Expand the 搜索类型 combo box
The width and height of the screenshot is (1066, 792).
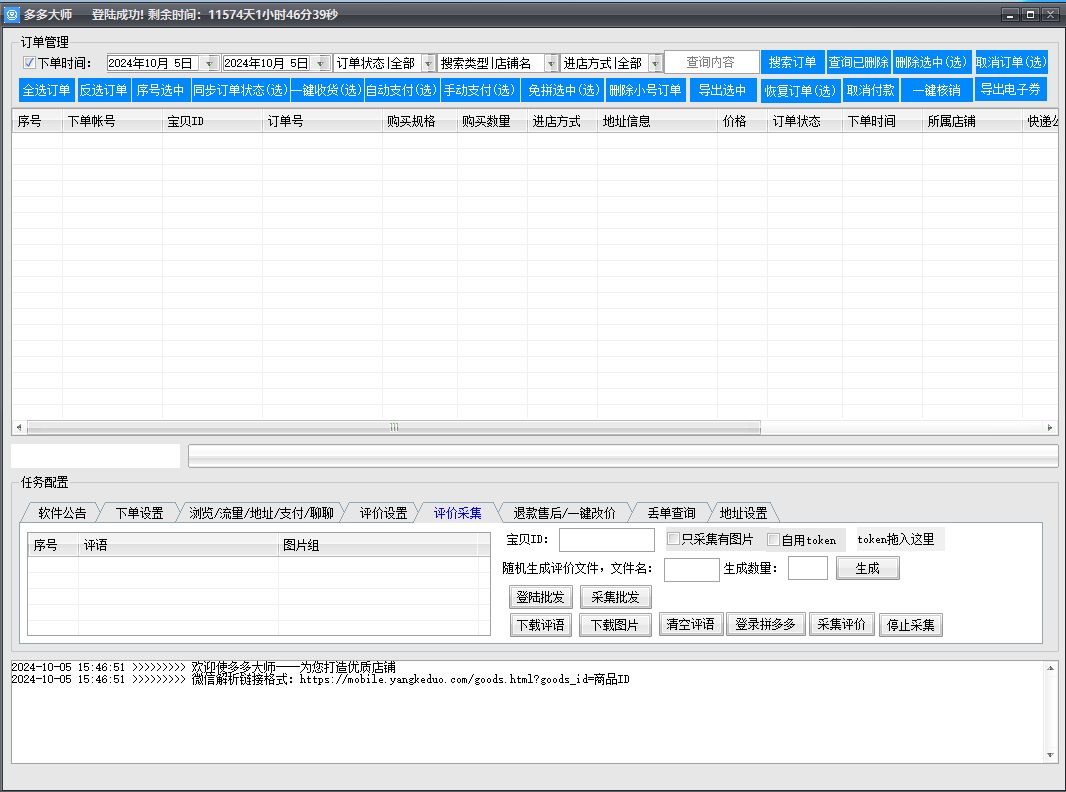[551, 63]
